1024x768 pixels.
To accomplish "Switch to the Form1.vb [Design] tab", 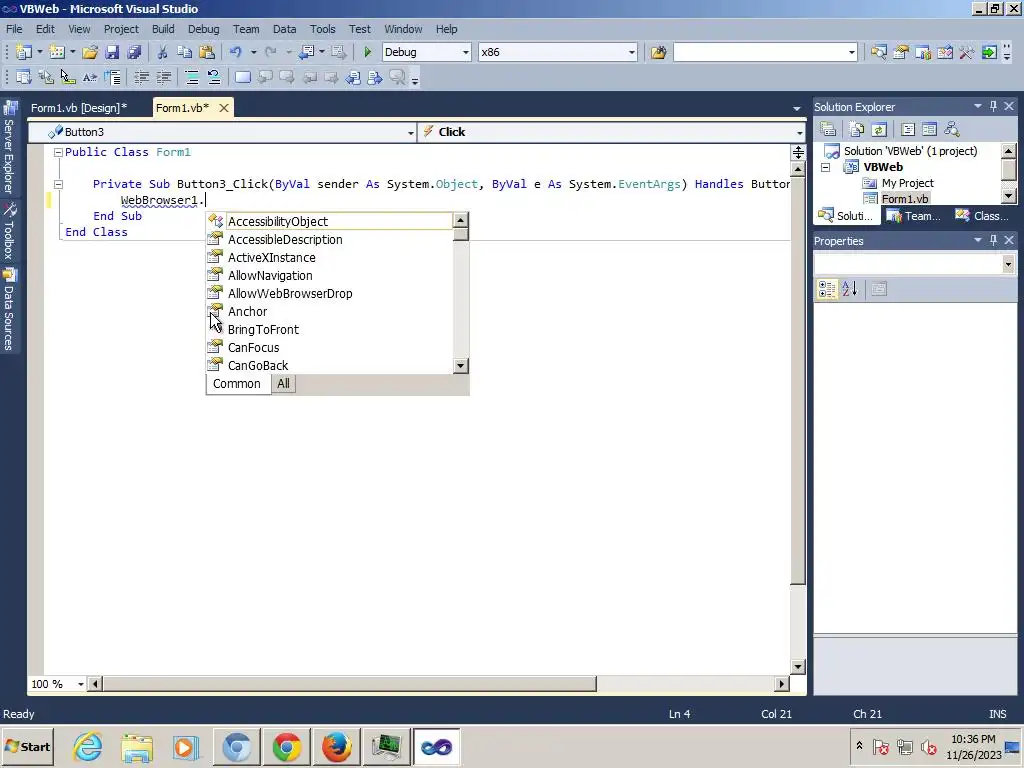I will [78, 108].
